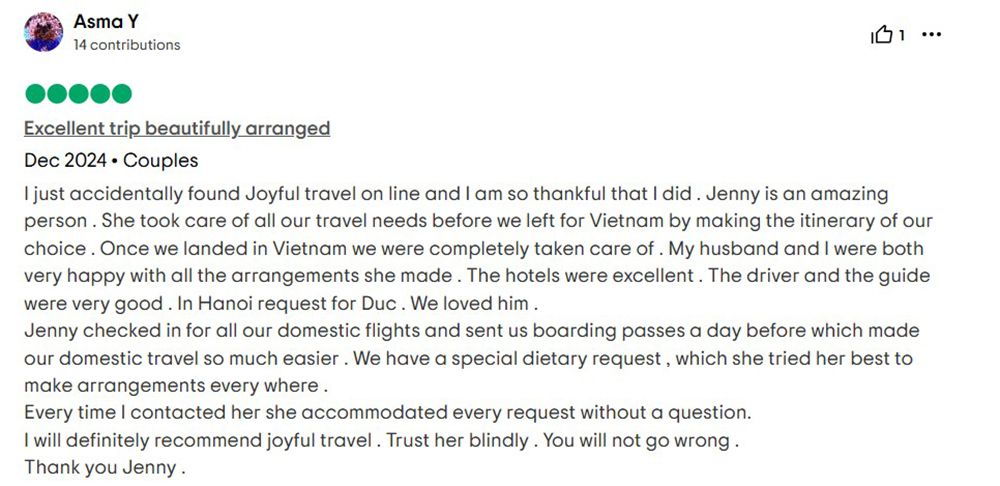
Task: Click the line starting "Every time I contacted her"
Action: coord(388,413)
